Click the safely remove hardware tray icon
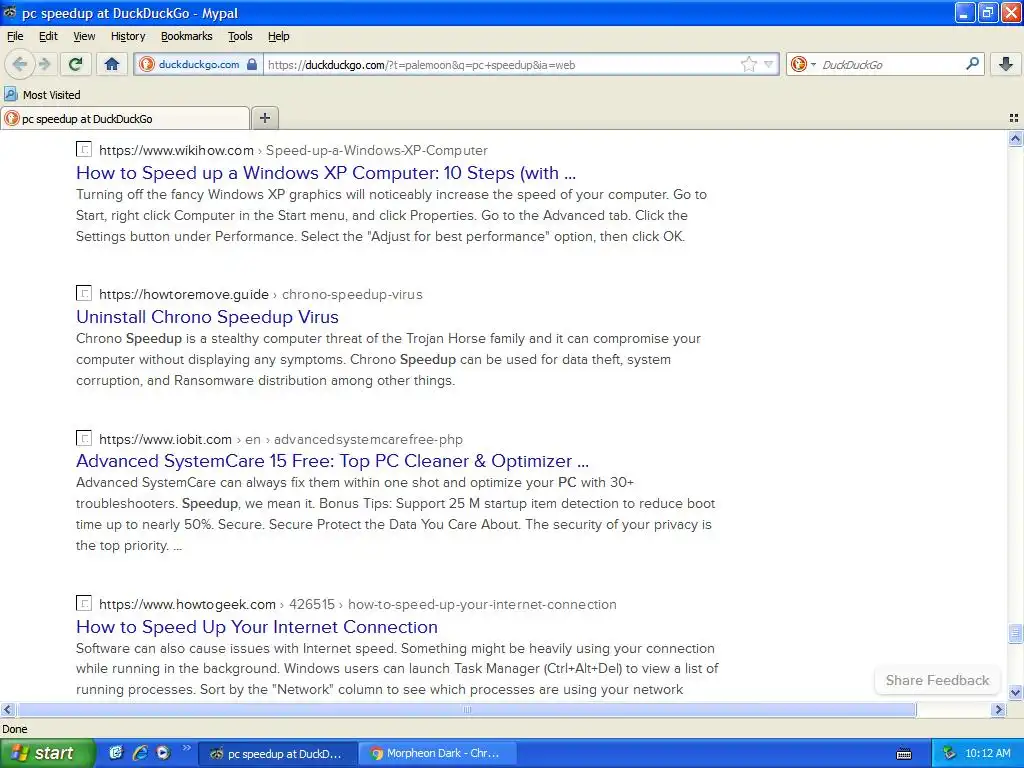 pyautogui.click(x=950, y=754)
